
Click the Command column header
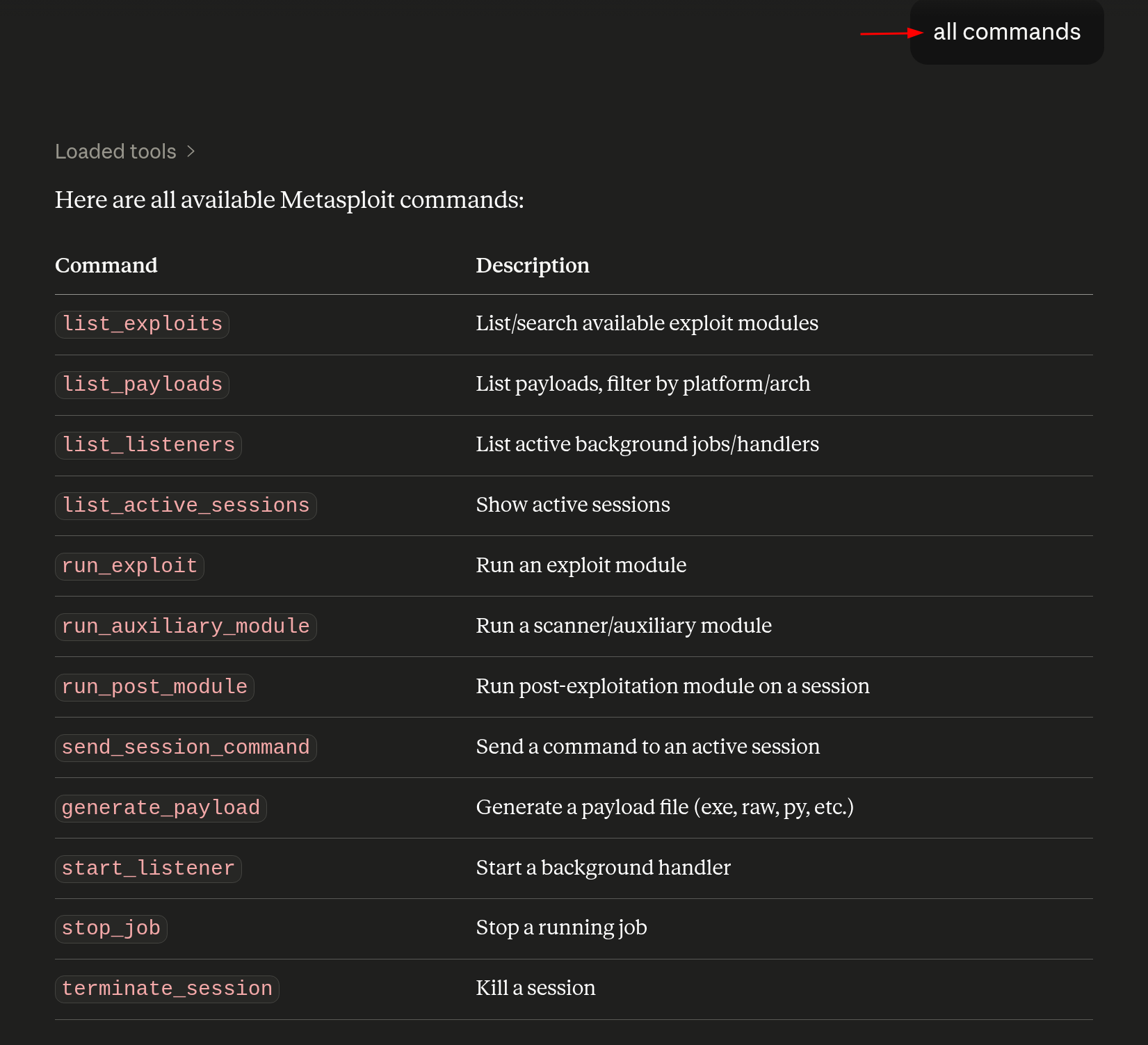click(106, 266)
